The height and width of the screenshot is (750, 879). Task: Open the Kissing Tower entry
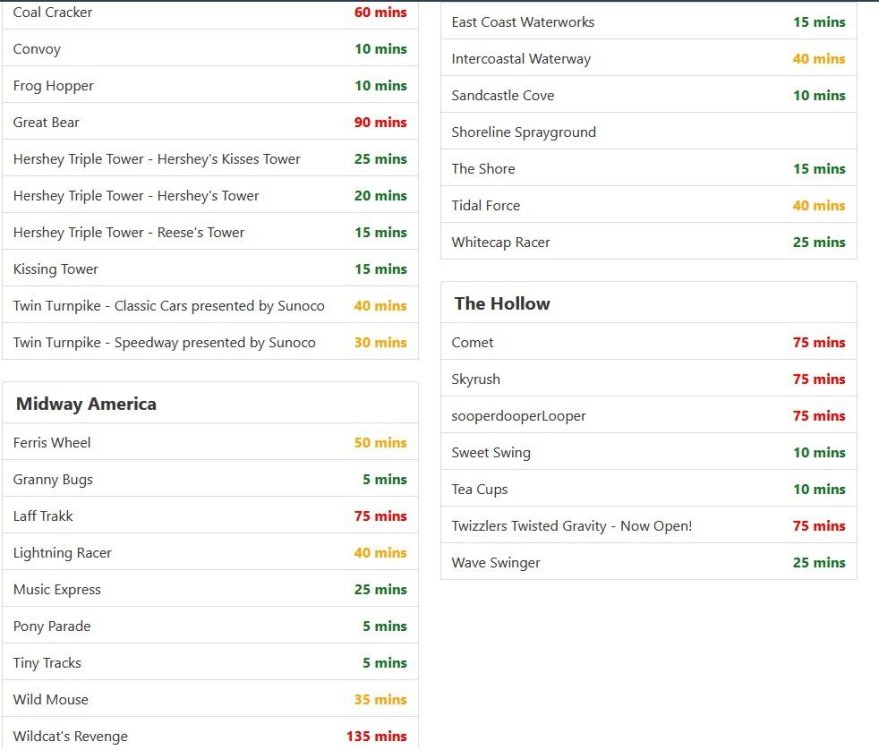(x=56, y=269)
